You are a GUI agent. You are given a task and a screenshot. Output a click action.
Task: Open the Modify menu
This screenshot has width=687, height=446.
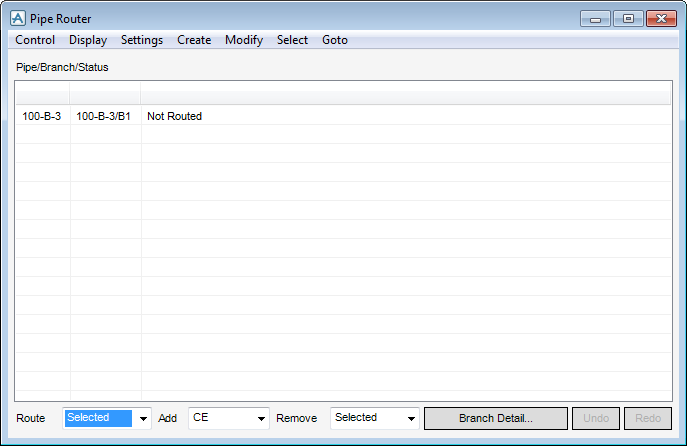244,40
